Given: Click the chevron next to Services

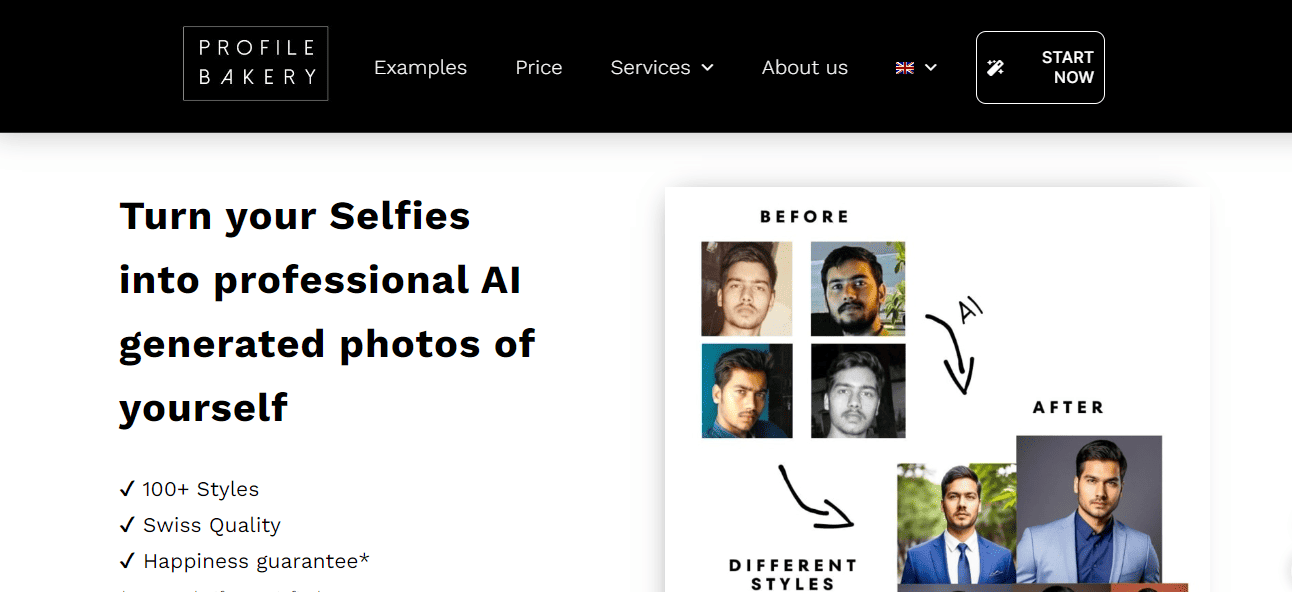Looking at the screenshot, I should click(x=708, y=68).
